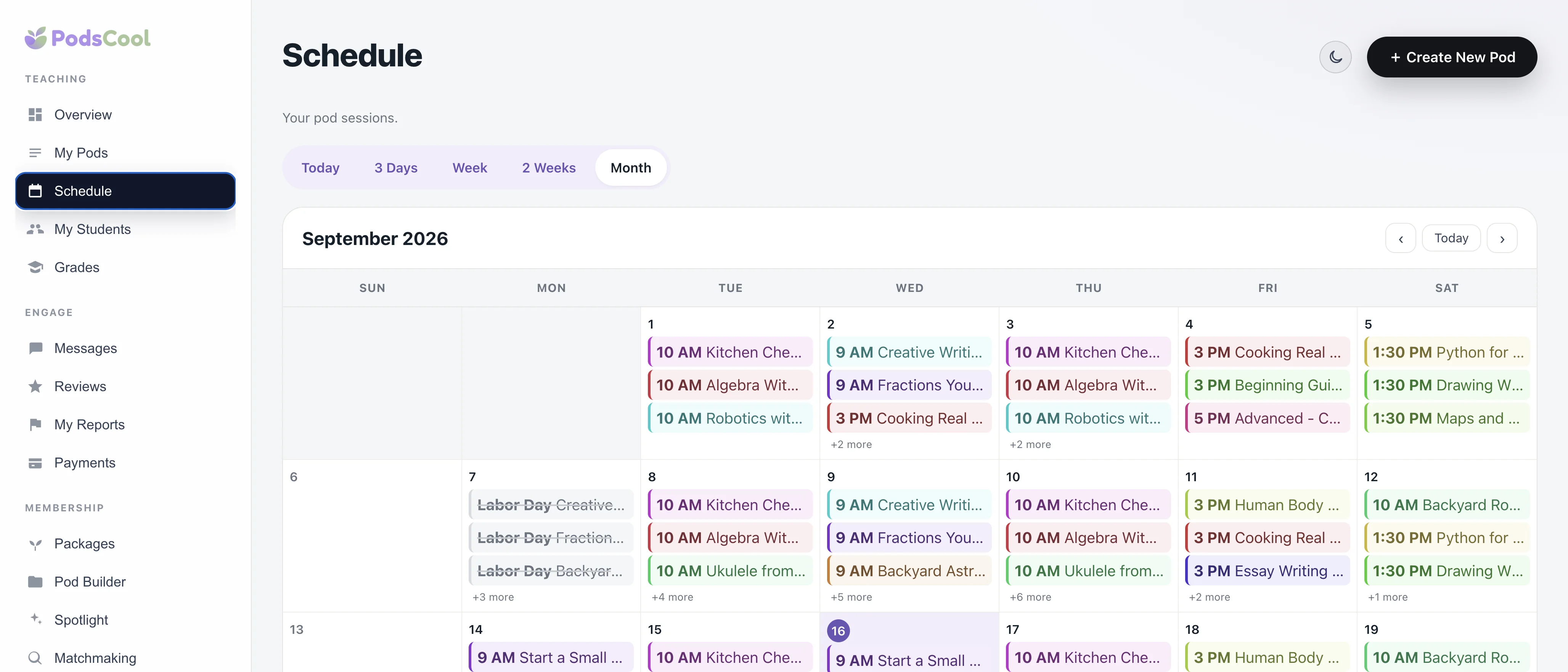Expand +5 more on September 9
The height and width of the screenshot is (672, 1568).
point(851,597)
